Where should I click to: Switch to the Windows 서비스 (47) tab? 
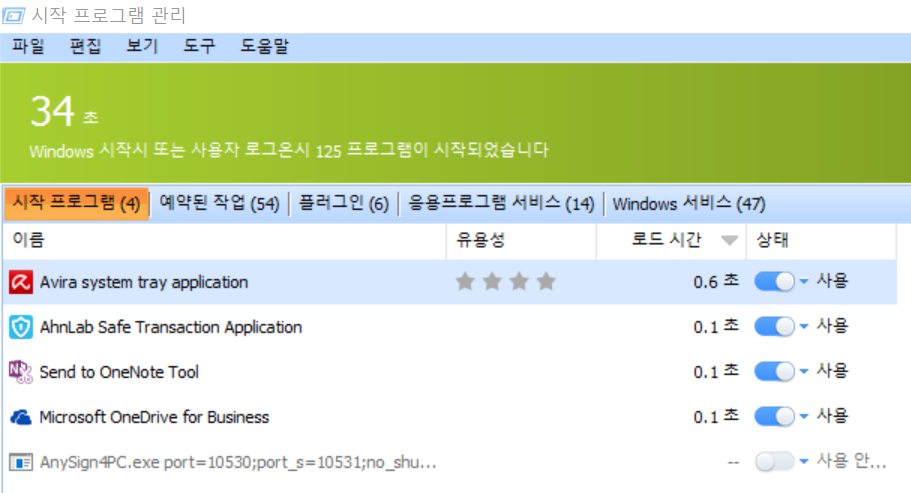tap(688, 204)
